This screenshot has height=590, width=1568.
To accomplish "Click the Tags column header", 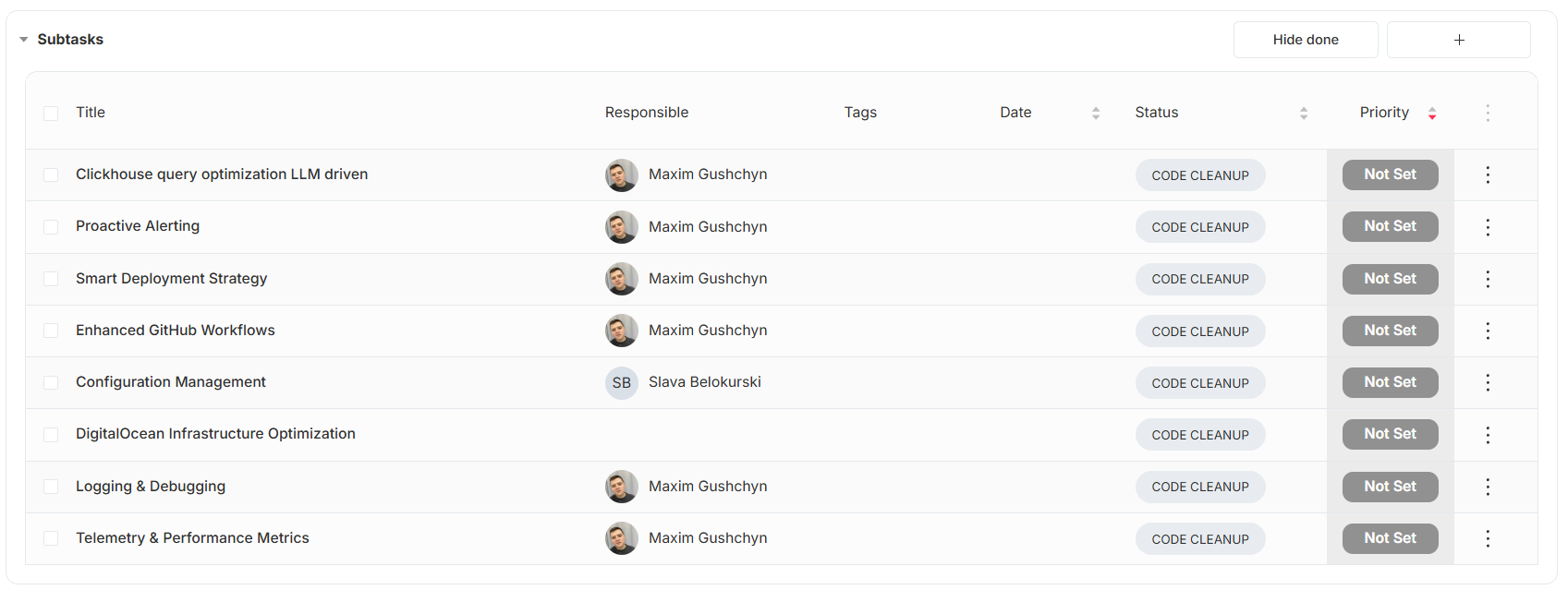I will (x=860, y=113).
